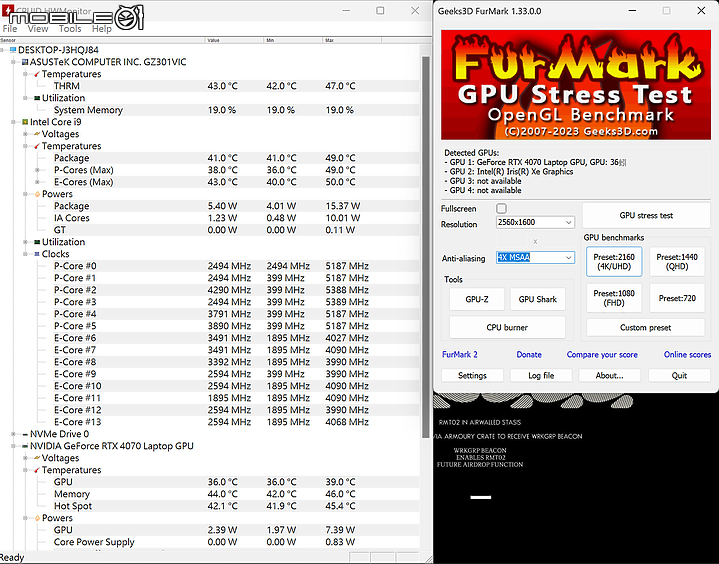Open FurMark Settings
719x564 pixels.
pyautogui.click(x=472, y=375)
